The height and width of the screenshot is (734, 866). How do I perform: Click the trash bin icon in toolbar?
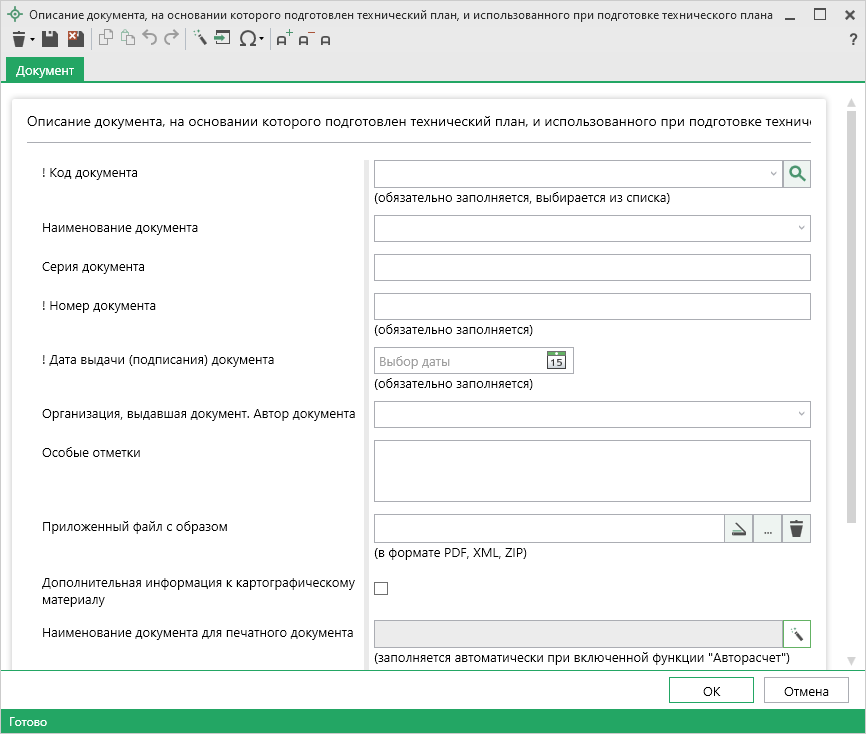[x=19, y=39]
